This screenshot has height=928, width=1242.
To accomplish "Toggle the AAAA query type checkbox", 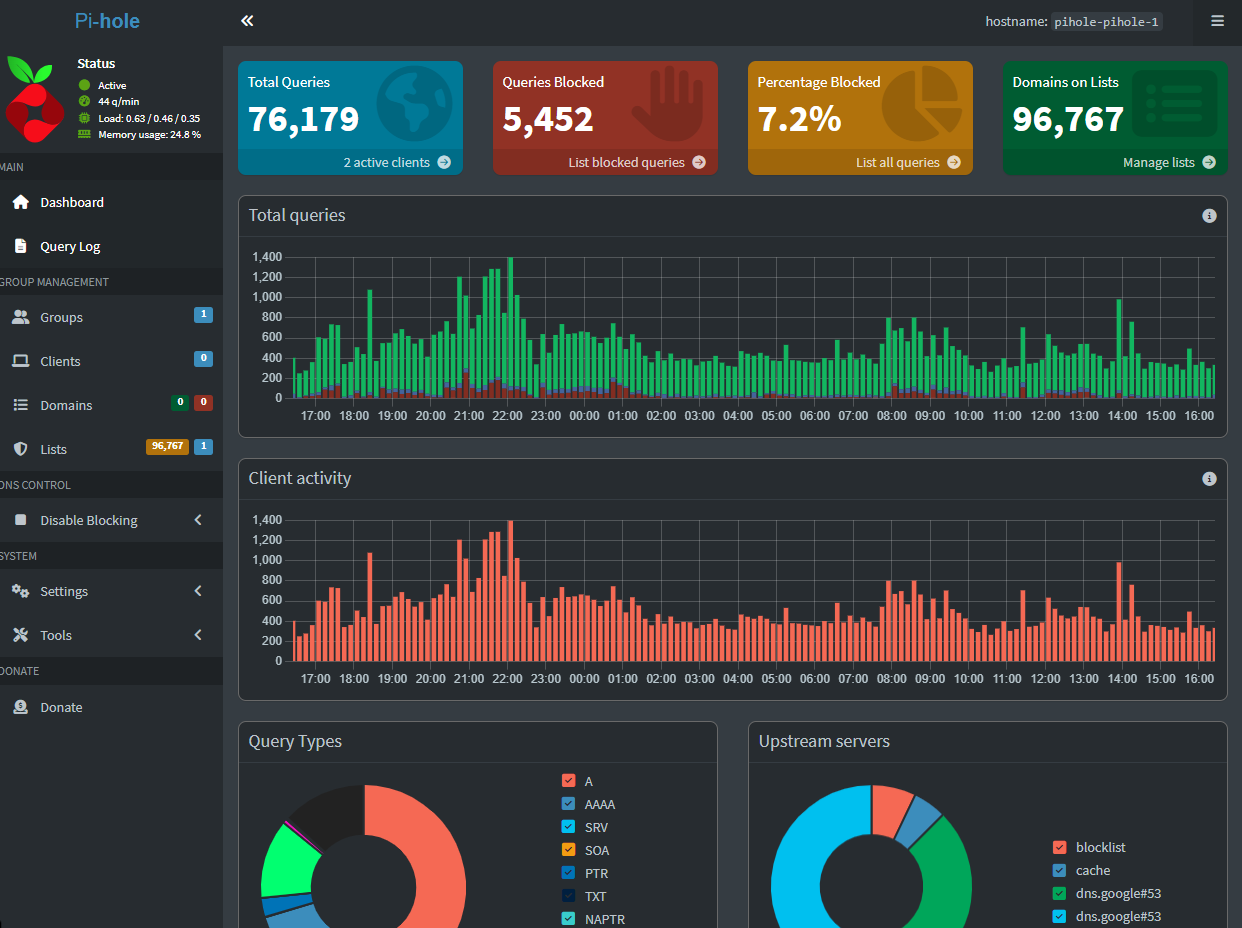I will [568, 804].
